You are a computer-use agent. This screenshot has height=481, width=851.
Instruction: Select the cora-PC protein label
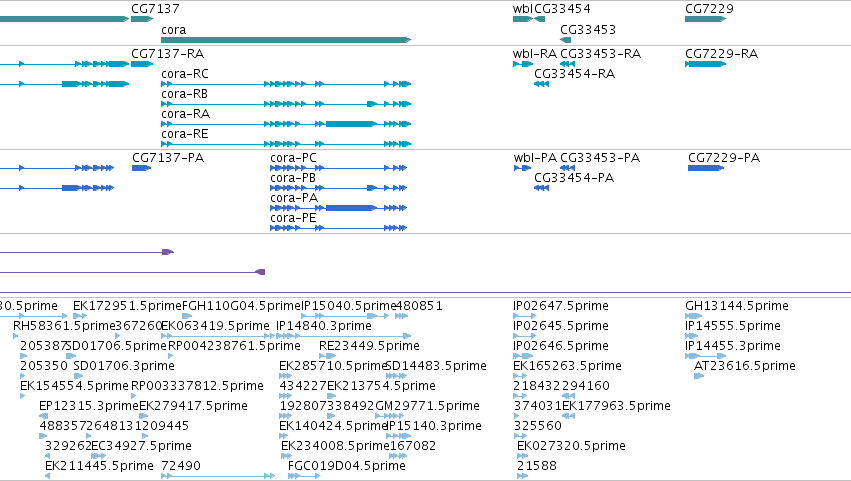click(294, 158)
